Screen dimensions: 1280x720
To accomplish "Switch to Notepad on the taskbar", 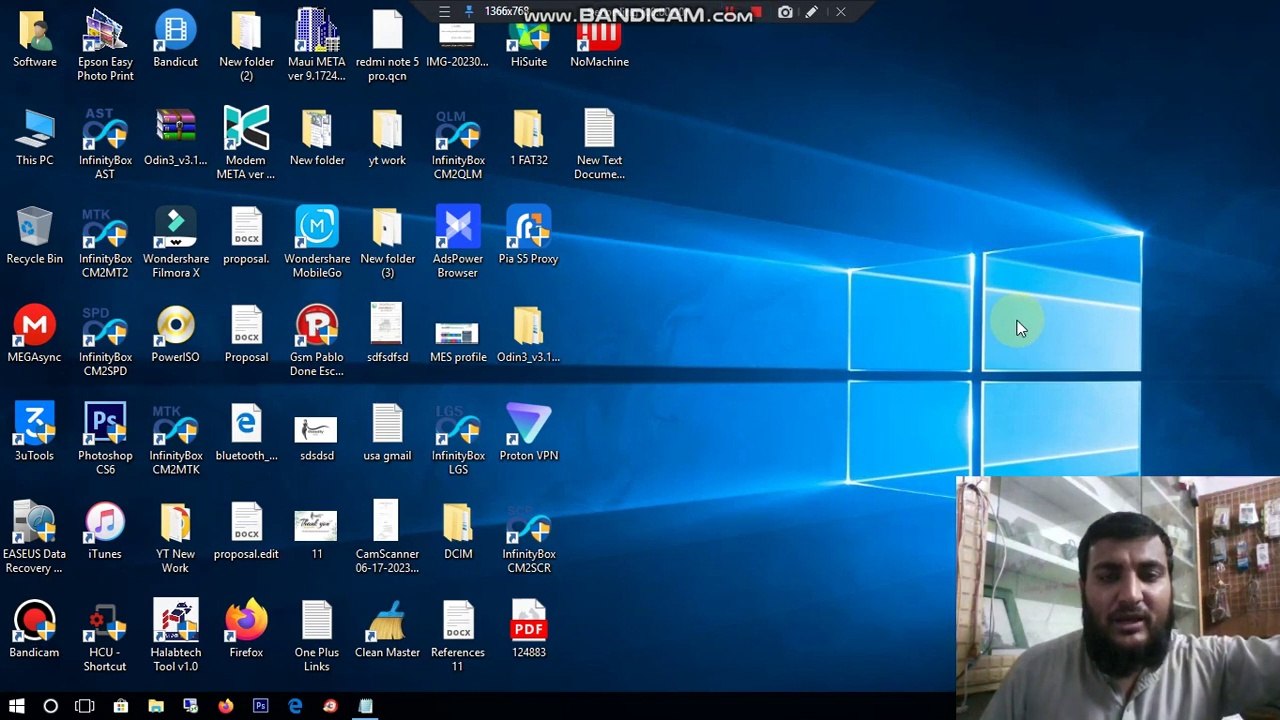I will (x=365, y=706).
